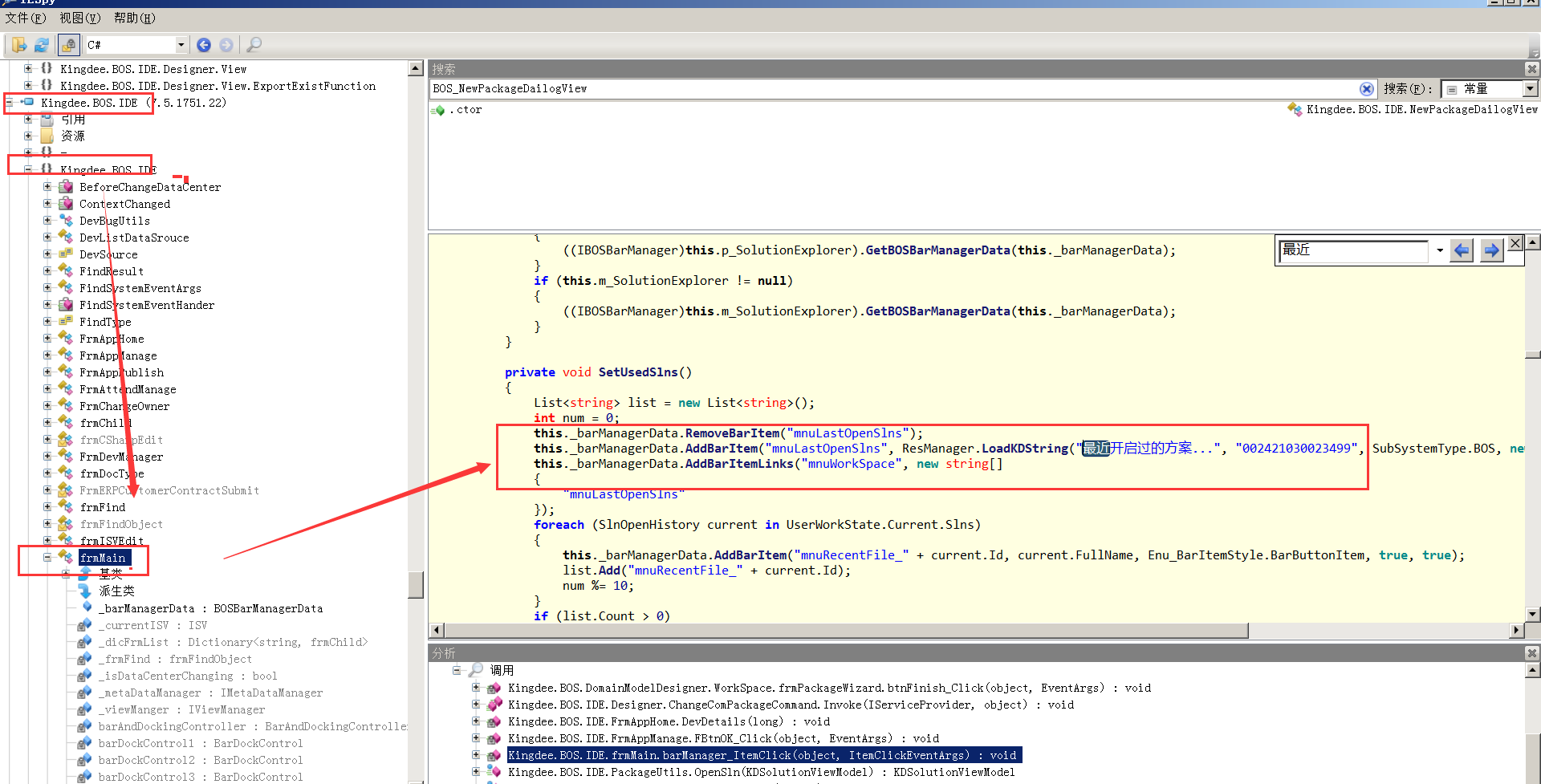This screenshot has height=784, width=1541.
Task: Toggle show internal types toolbar button
Action: tap(69, 45)
